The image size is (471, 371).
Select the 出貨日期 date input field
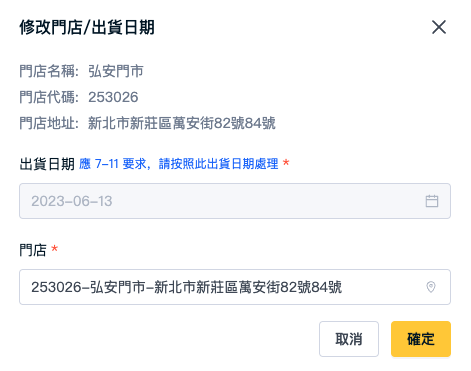point(235,201)
